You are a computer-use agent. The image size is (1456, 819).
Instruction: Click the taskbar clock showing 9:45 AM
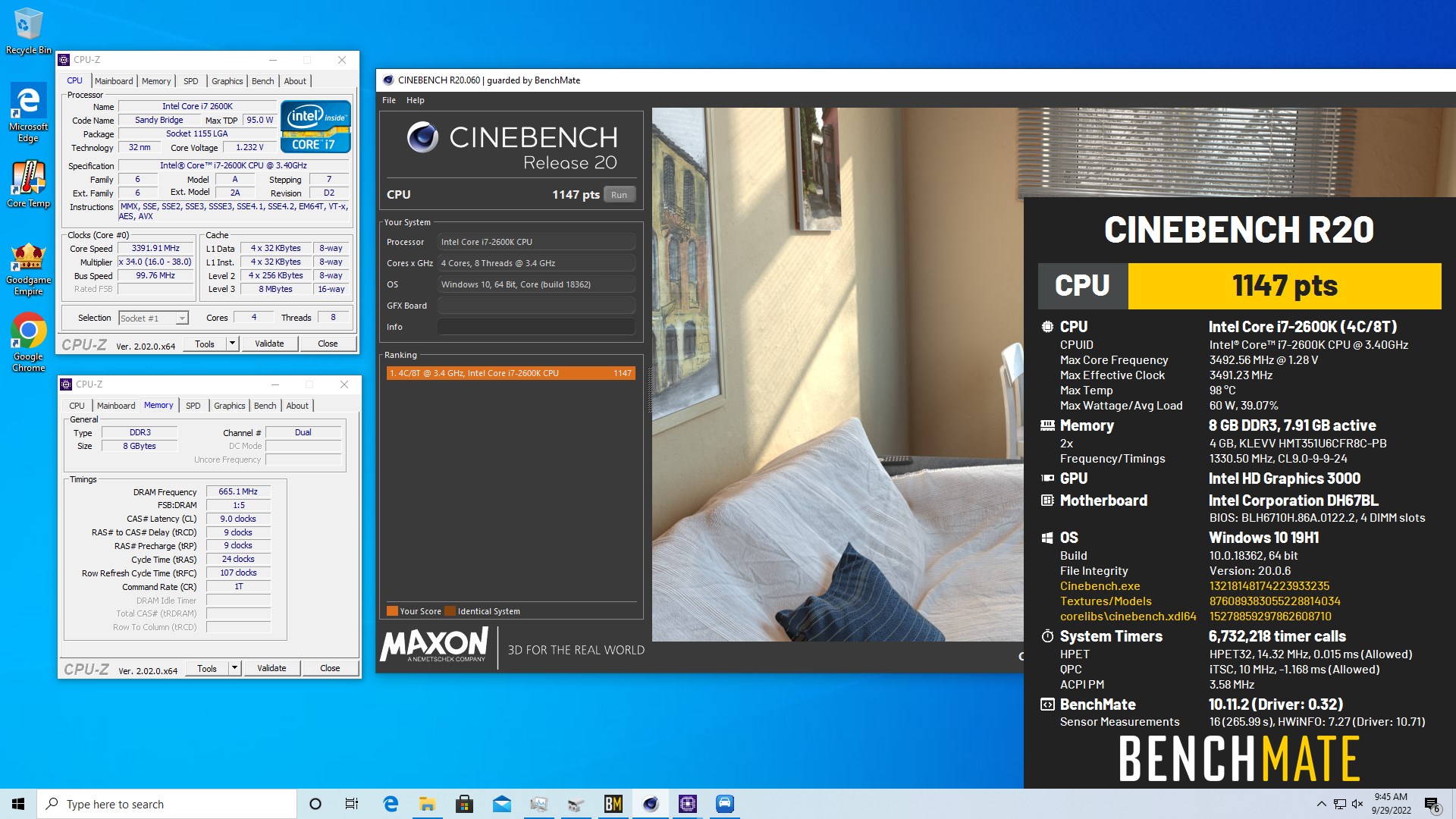(1391, 804)
